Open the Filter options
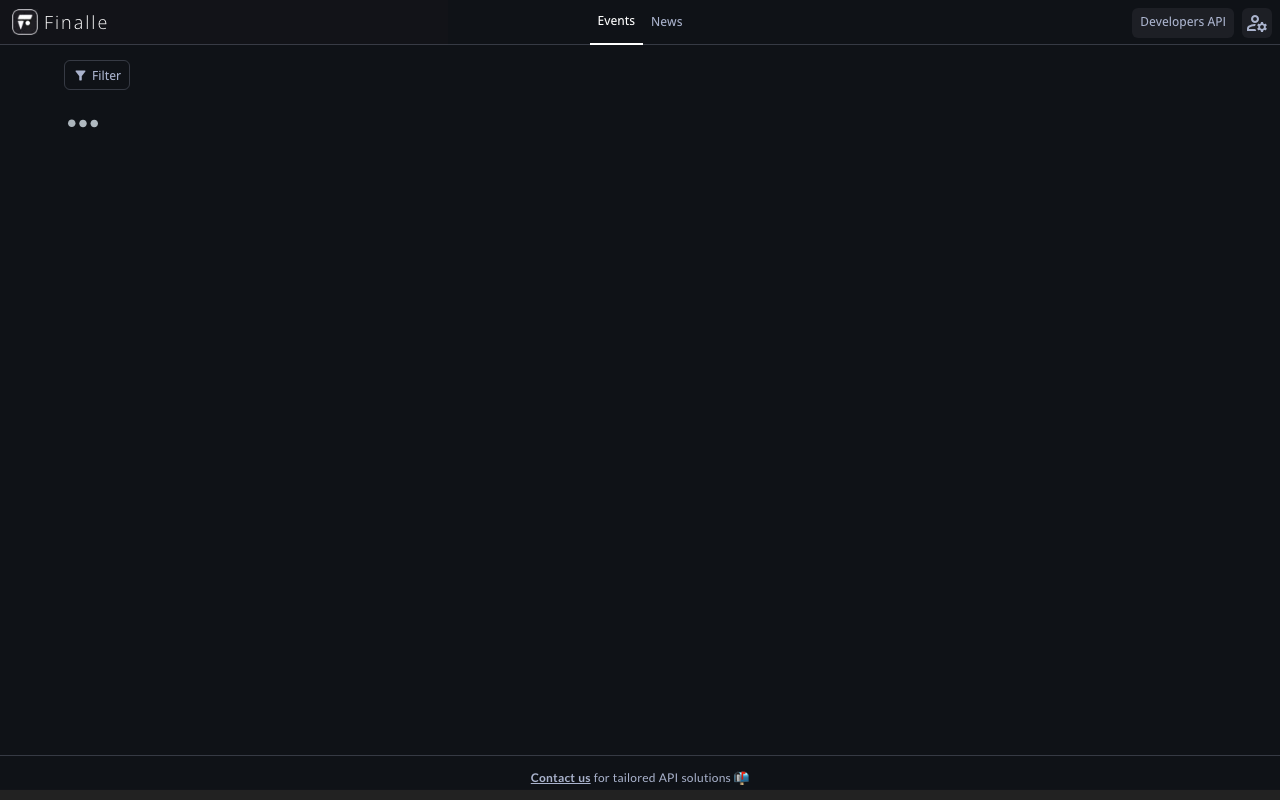Screen dimensions: 1280x800 [x=97, y=76]
